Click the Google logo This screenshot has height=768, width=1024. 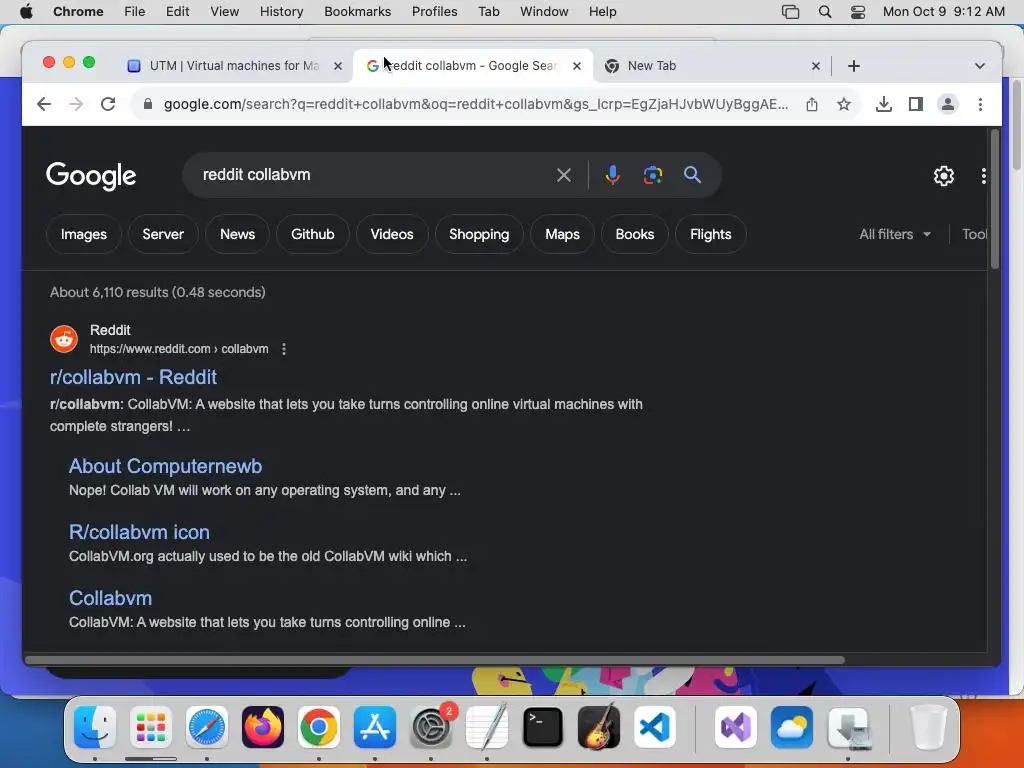tap(91, 176)
